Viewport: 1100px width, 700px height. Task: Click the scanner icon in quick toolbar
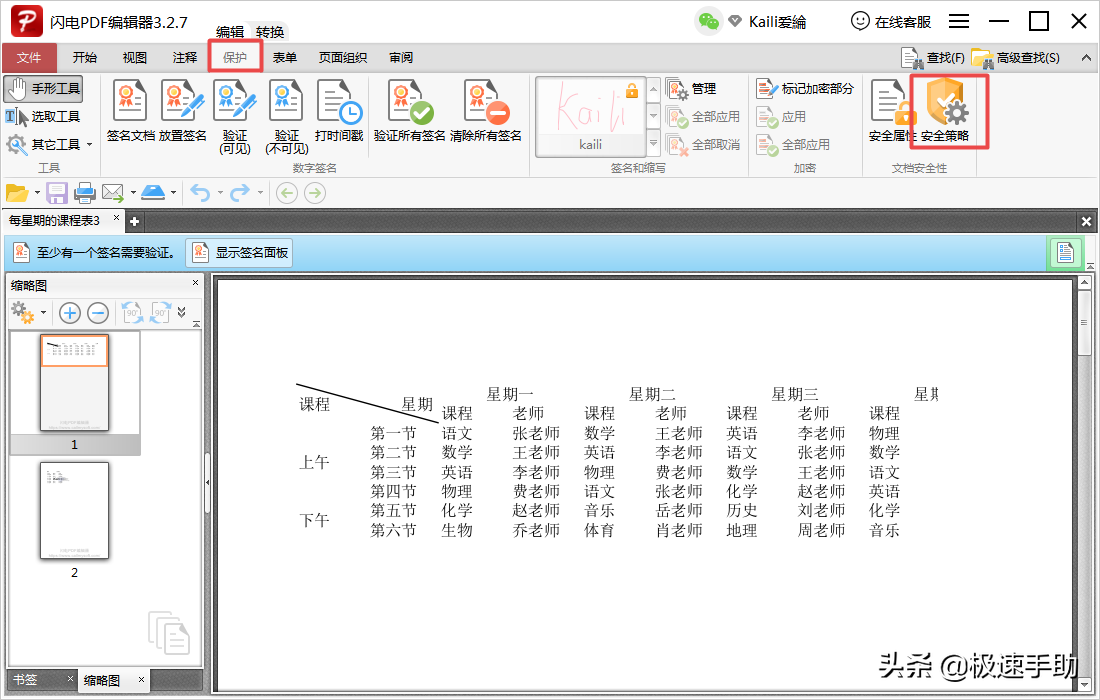pos(153,192)
